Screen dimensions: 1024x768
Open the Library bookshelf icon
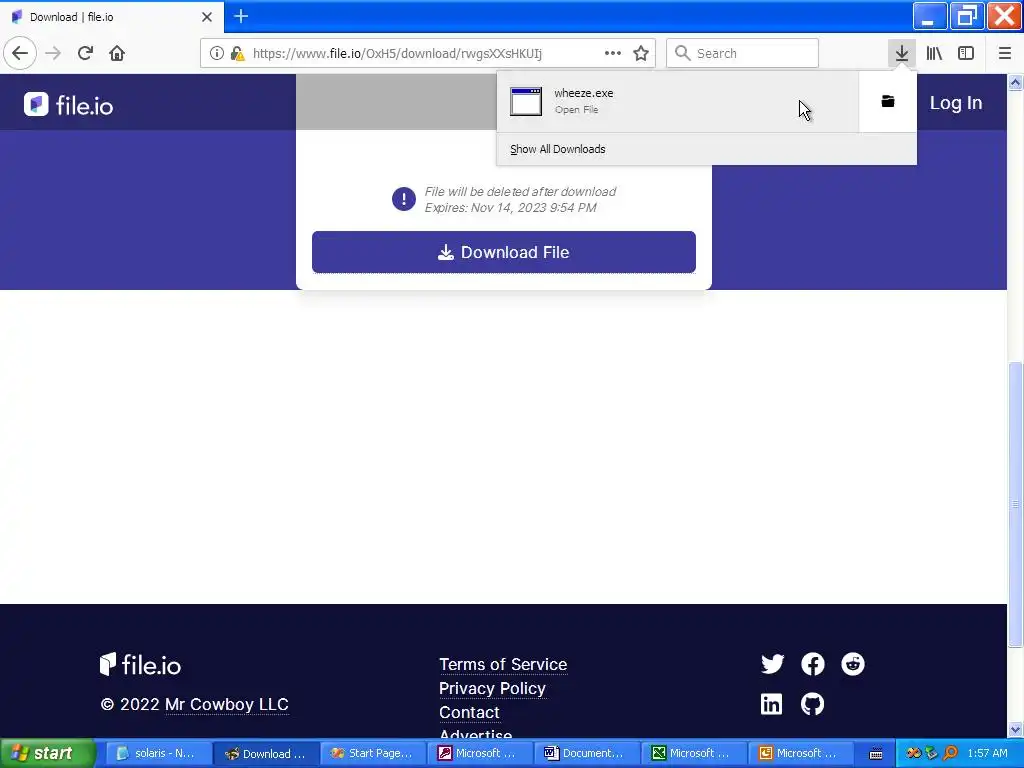pyautogui.click(x=934, y=53)
